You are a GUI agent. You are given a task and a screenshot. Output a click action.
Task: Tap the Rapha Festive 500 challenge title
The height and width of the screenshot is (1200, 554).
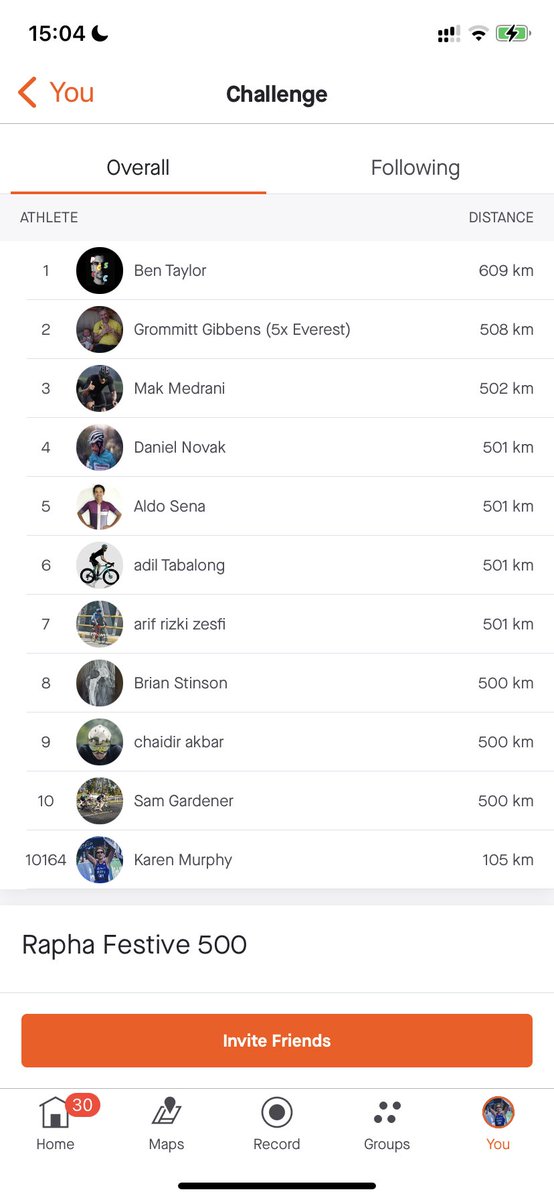coord(134,945)
